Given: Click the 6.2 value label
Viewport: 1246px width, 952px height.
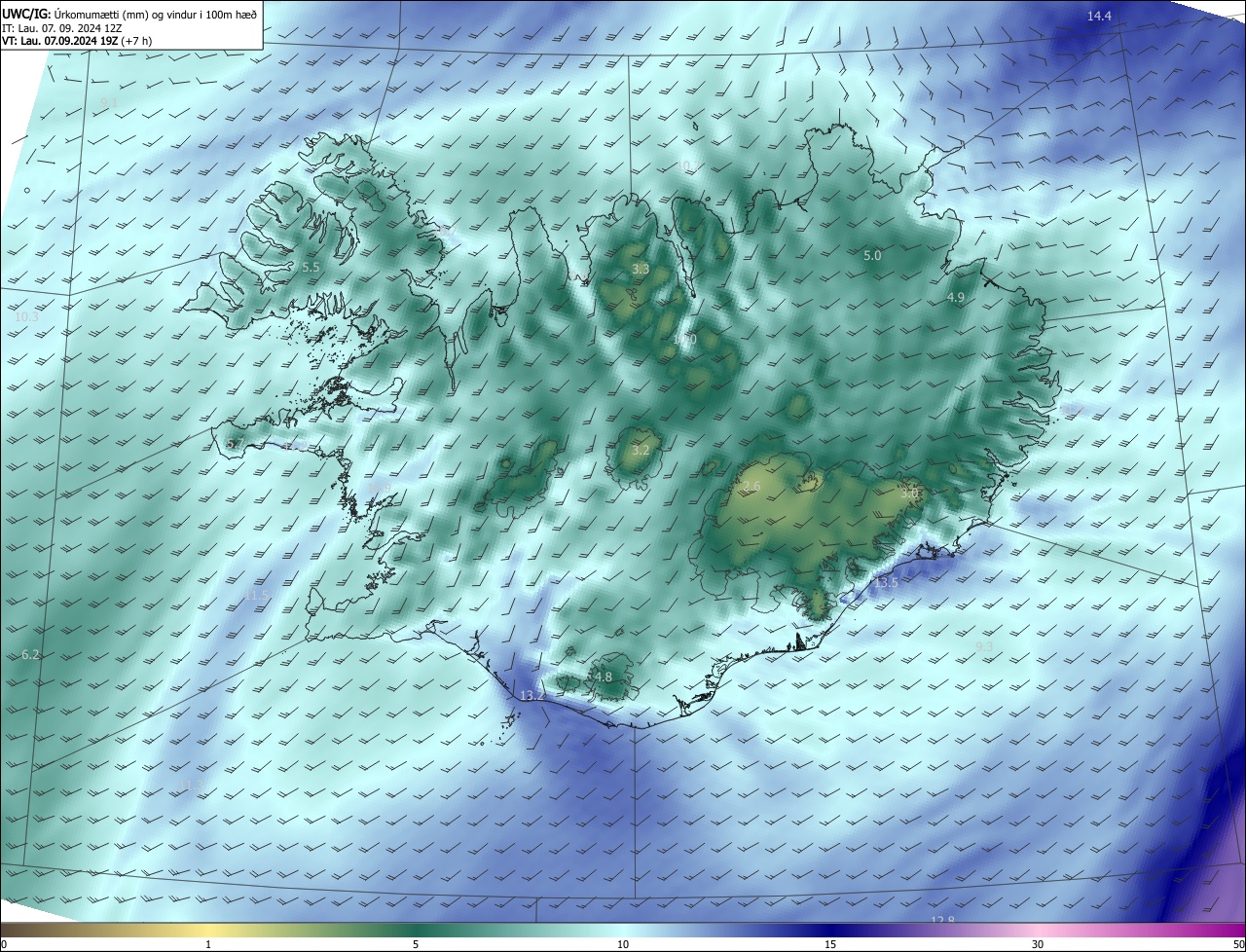Looking at the screenshot, I should [x=30, y=655].
